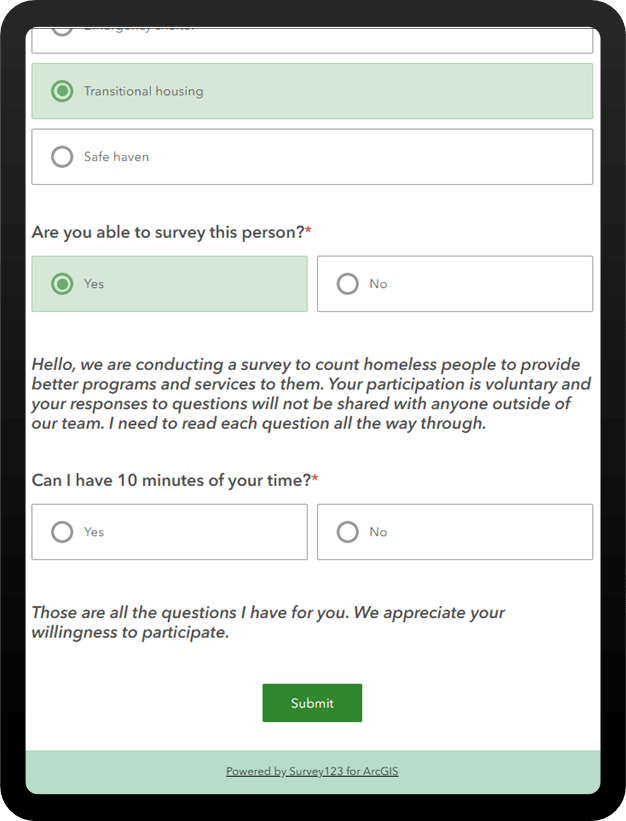Click the introductory consent paragraph text
Viewport: 626px width, 821px height.
click(x=311, y=393)
